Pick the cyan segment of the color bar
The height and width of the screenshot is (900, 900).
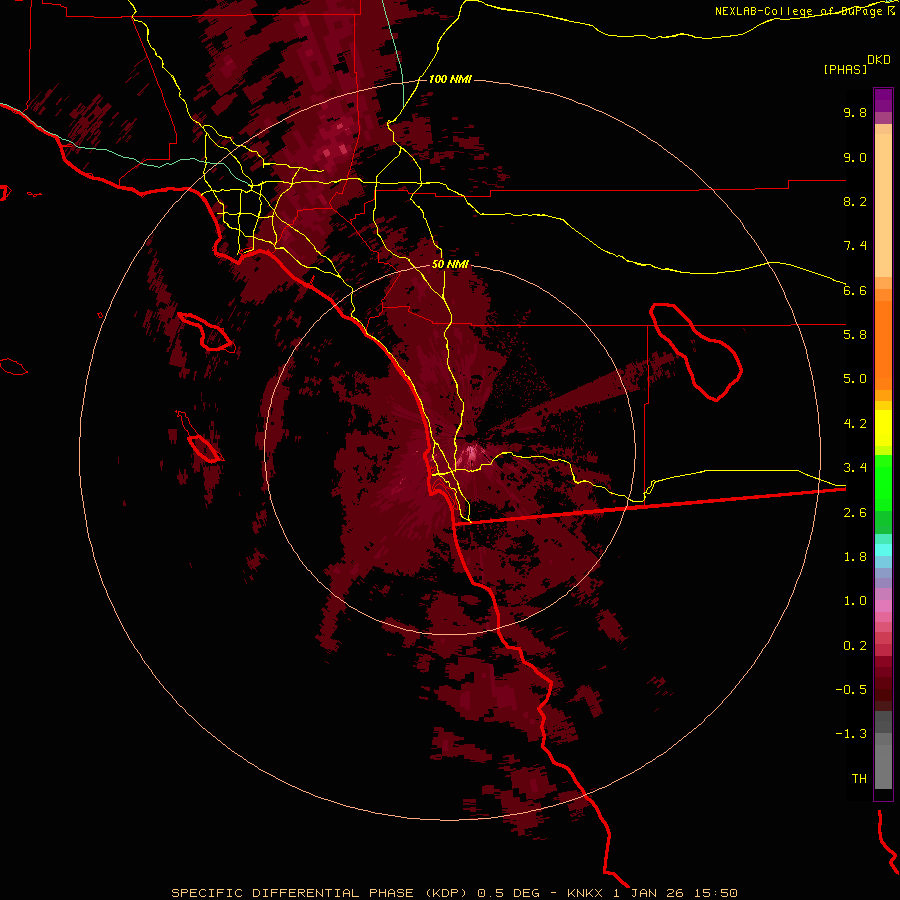coord(883,550)
